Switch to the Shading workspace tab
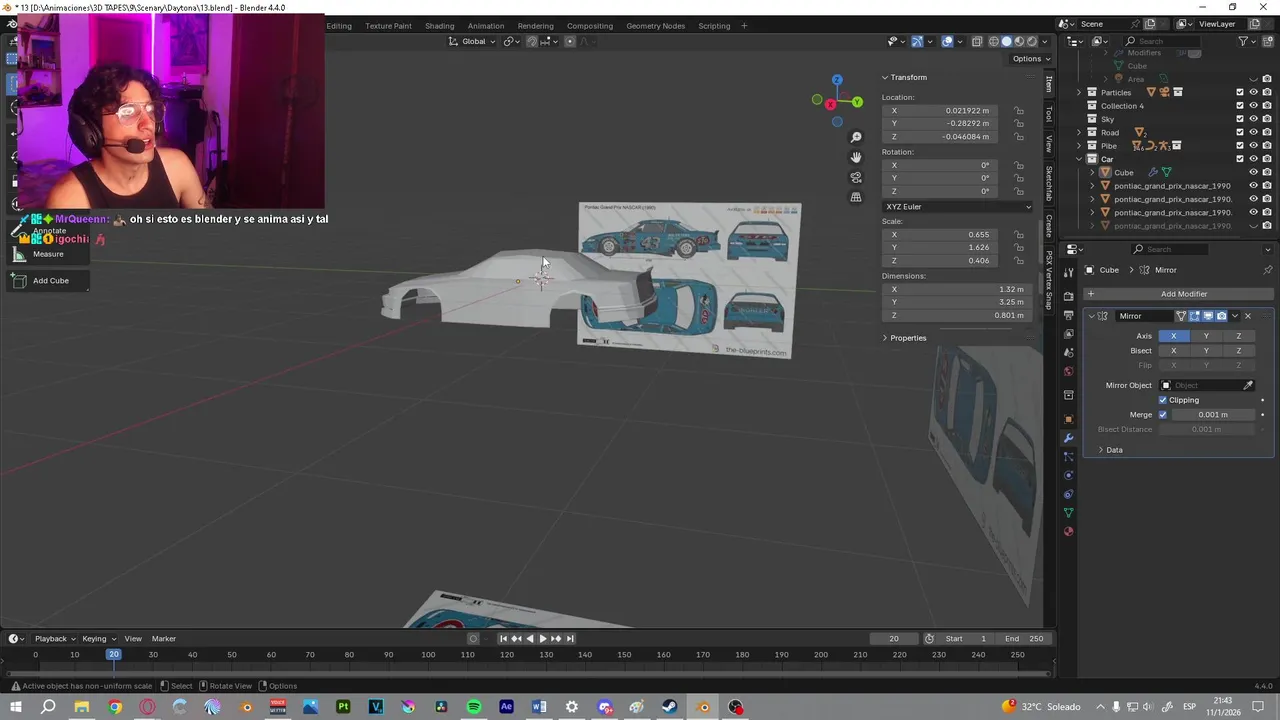 [439, 26]
